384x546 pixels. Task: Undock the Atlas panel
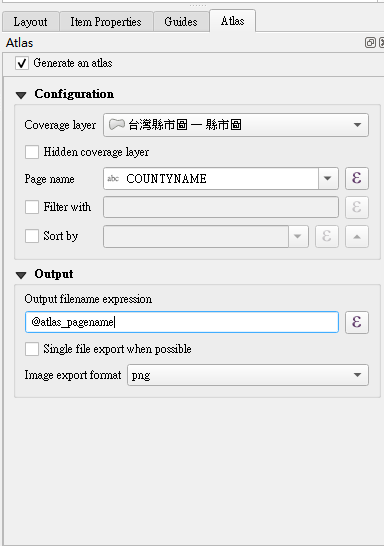click(370, 43)
